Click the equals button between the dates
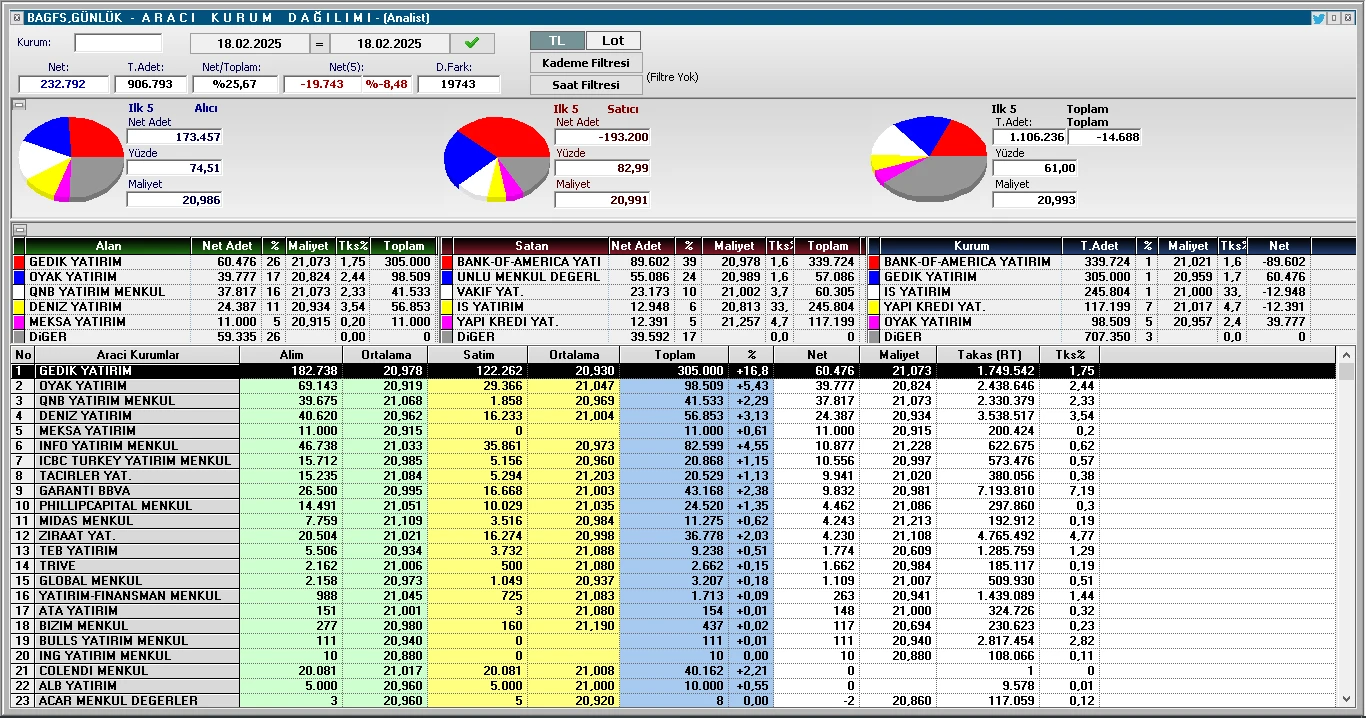The image size is (1366, 718). (320, 44)
